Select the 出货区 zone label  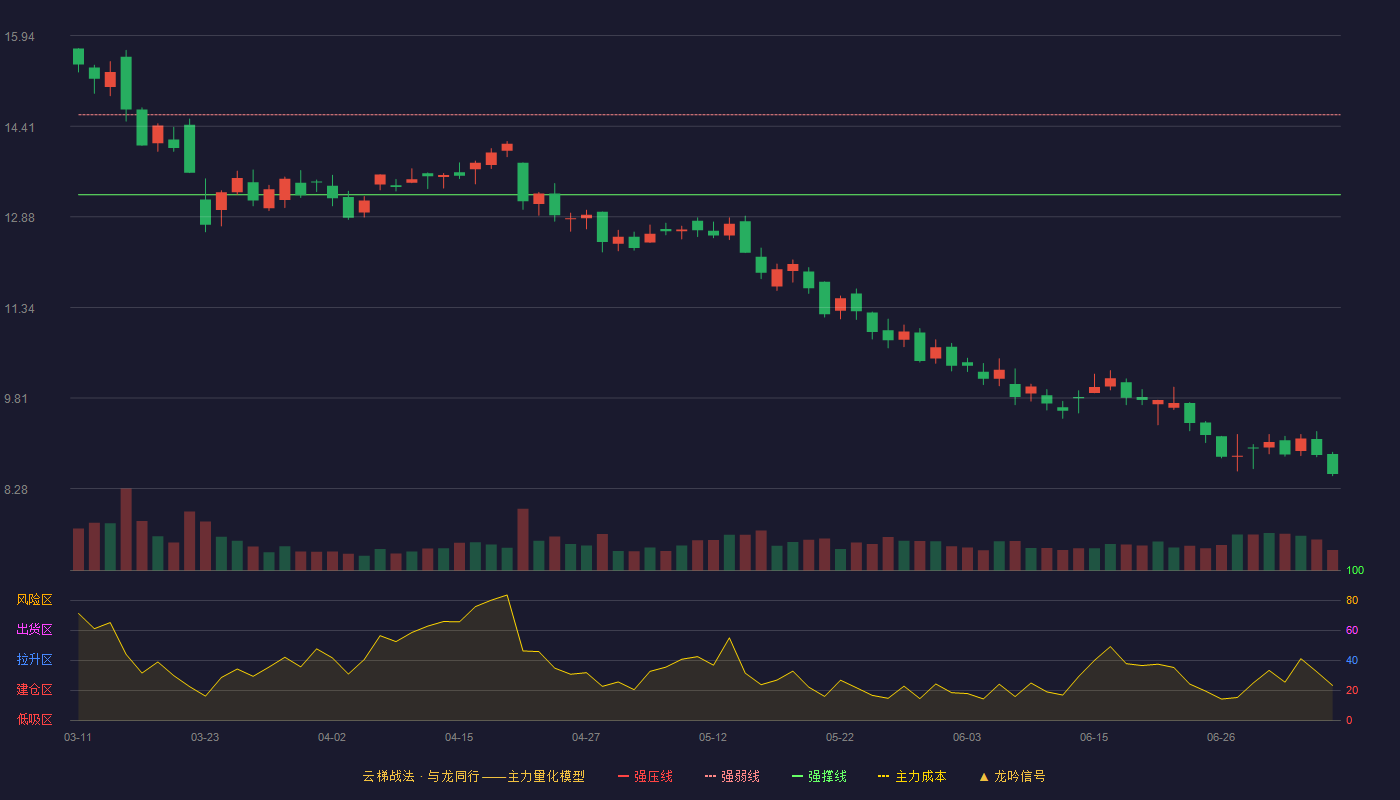click(34, 630)
